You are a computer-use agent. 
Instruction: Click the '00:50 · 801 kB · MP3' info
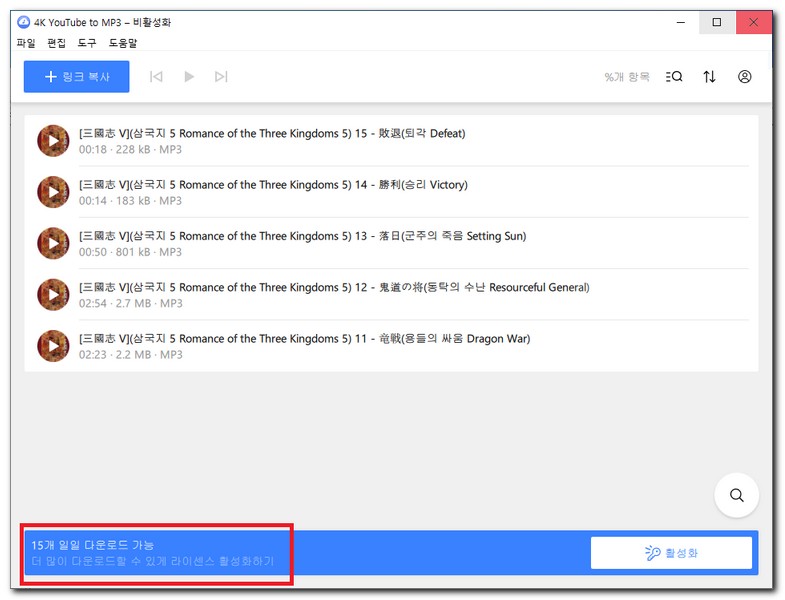click(x=130, y=252)
